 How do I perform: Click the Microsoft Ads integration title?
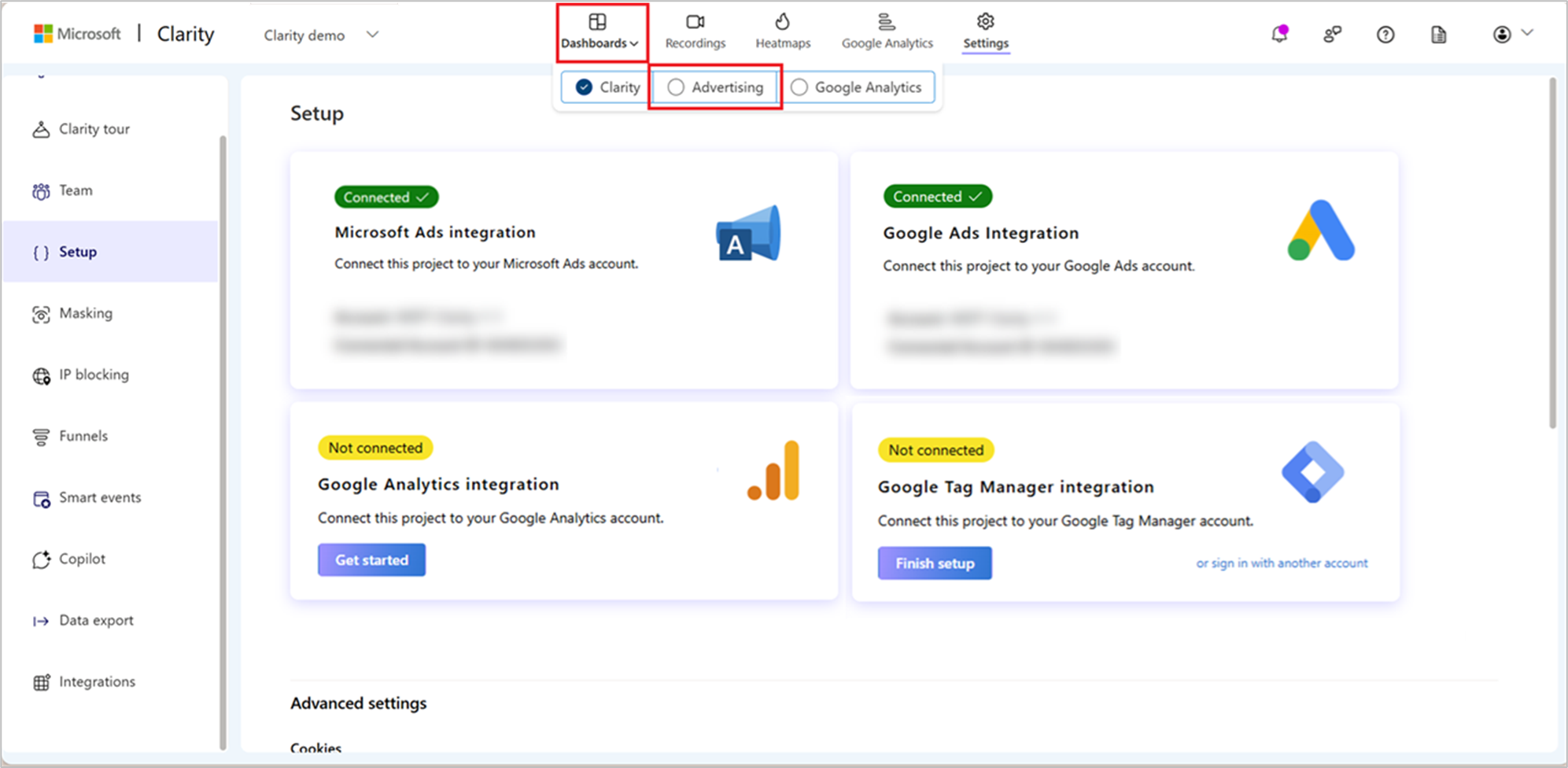[x=435, y=232]
